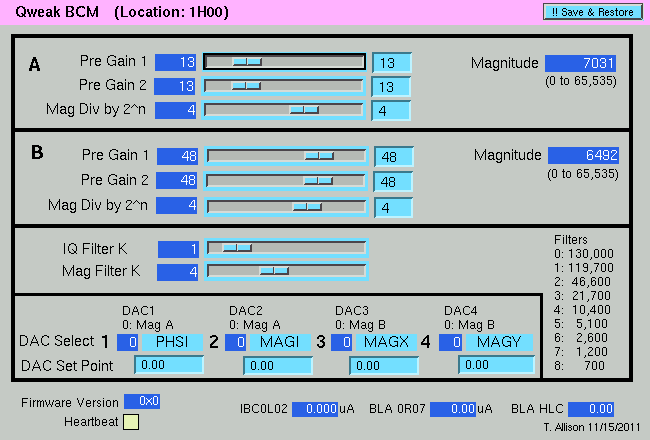
Task: Click the IQ Filter K slider
Action: pyautogui.click(x=286, y=248)
